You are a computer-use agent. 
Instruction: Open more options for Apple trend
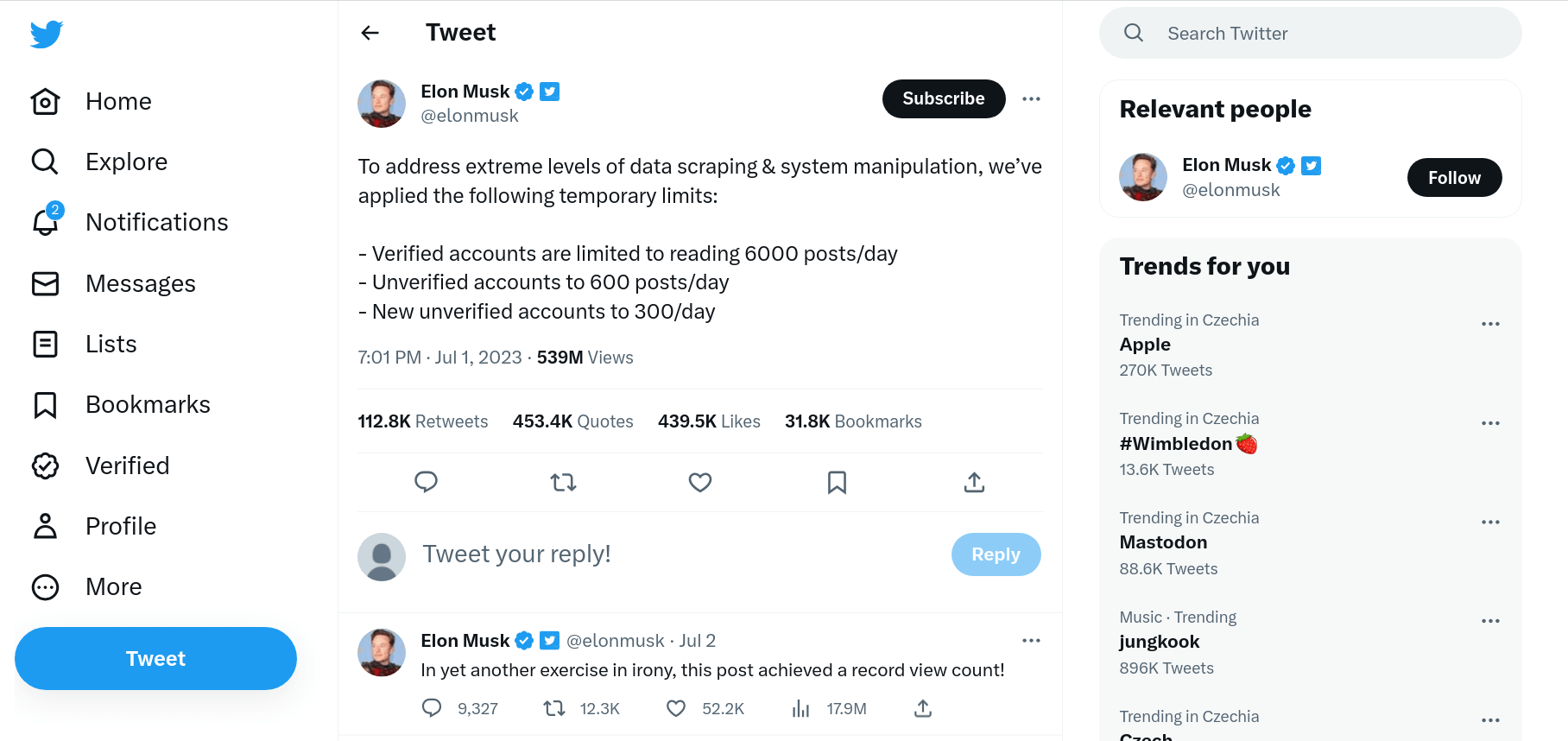(x=1490, y=324)
